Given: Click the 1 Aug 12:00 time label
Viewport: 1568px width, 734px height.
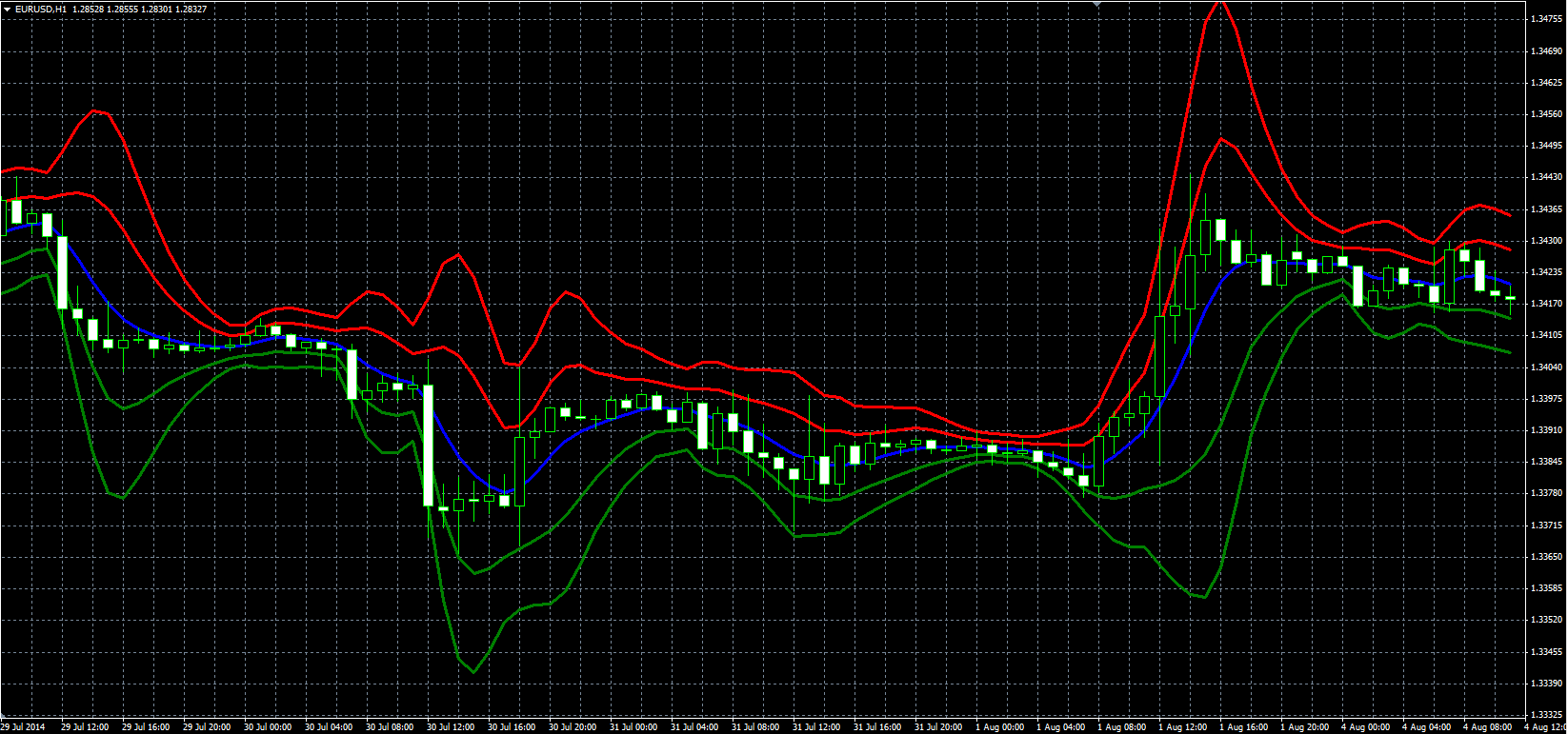Looking at the screenshot, I should [x=1182, y=727].
